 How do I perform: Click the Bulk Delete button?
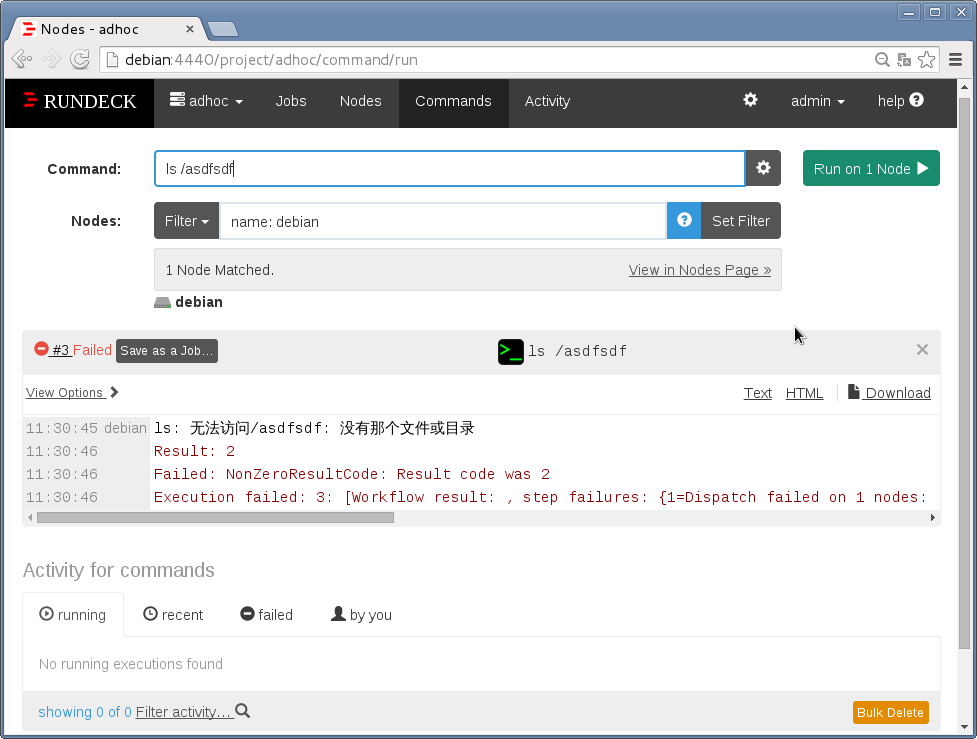point(890,712)
